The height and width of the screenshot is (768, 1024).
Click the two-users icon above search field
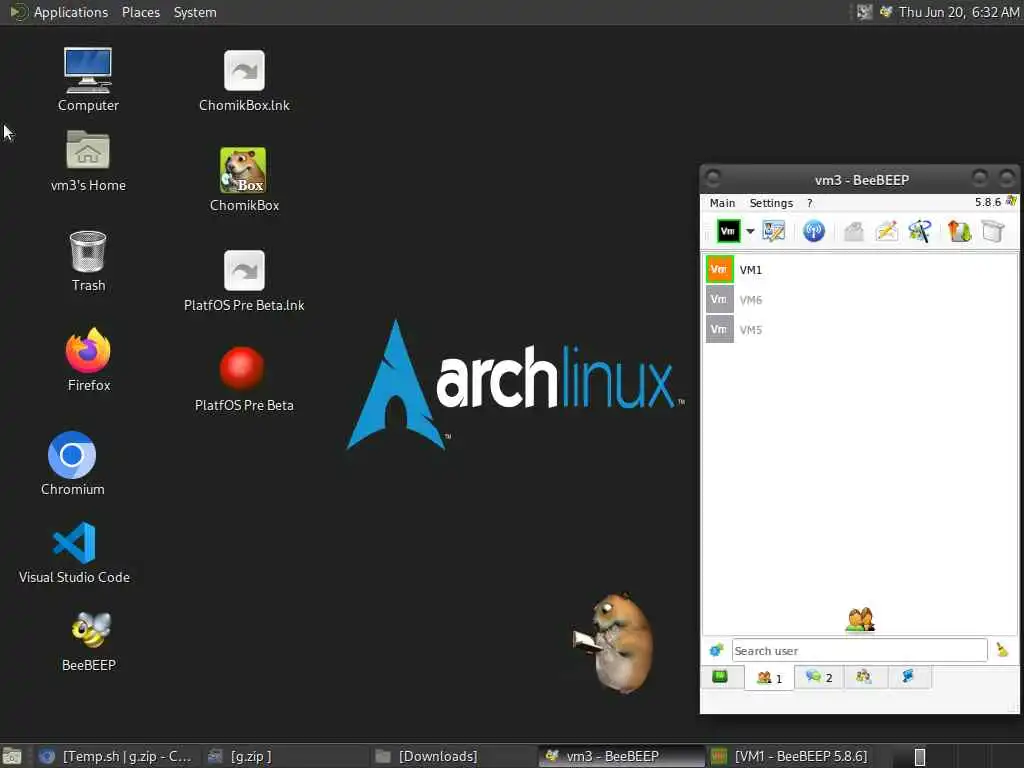coord(860,620)
